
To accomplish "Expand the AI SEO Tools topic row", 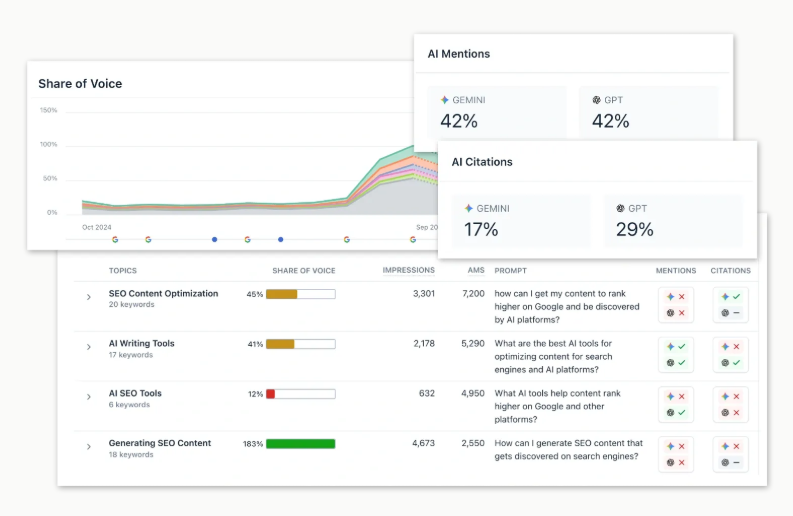I will click(x=89, y=398).
